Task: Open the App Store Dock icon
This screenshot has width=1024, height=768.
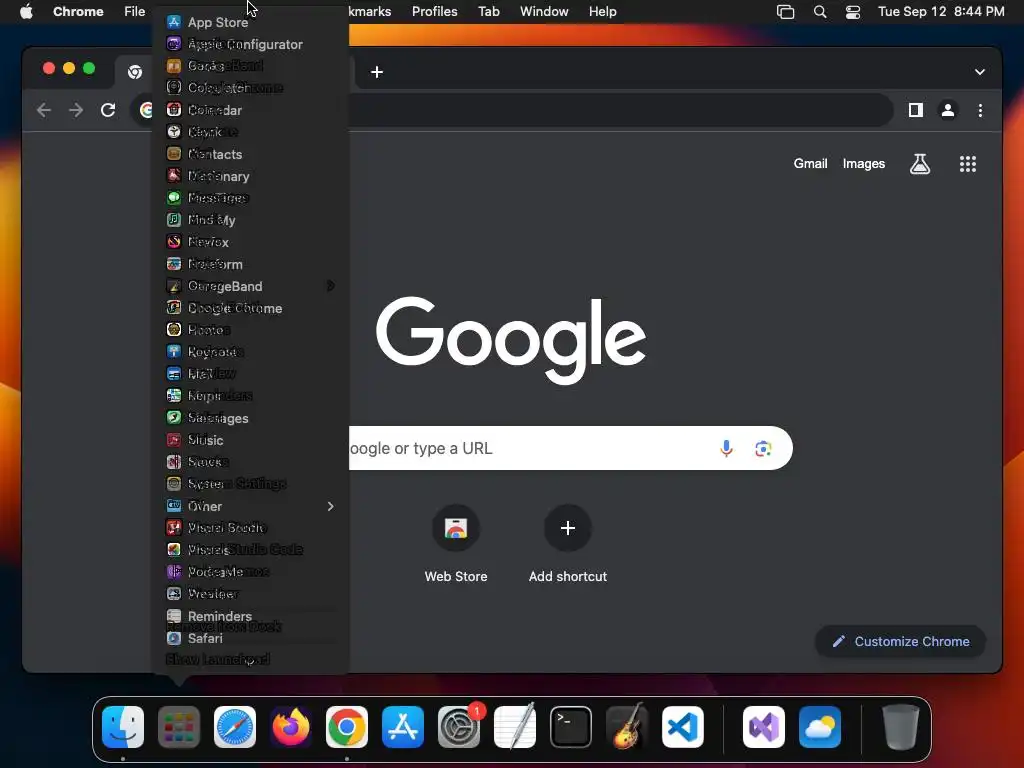Action: tap(403, 727)
